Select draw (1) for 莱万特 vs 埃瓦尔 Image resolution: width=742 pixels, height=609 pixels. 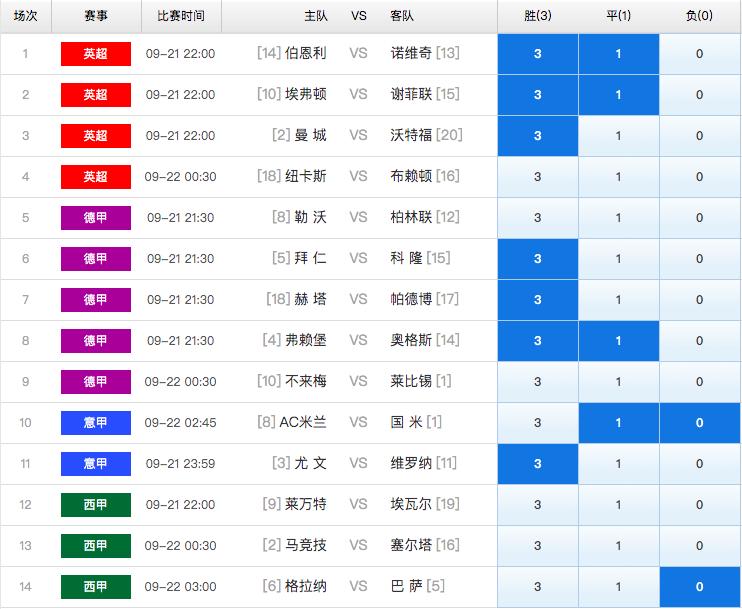[618, 505]
